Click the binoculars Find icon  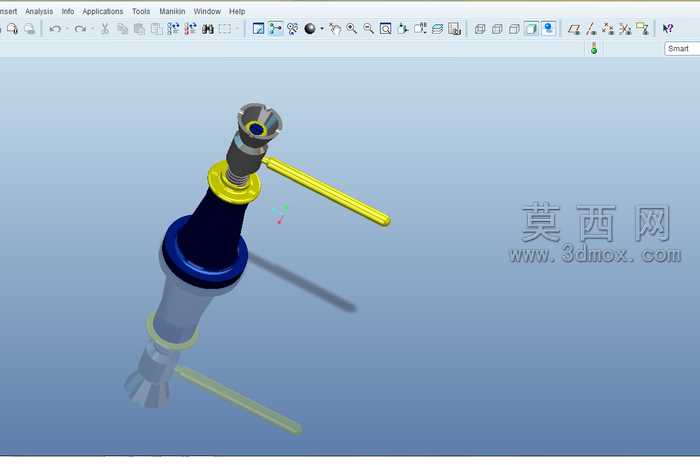tap(208, 29)
